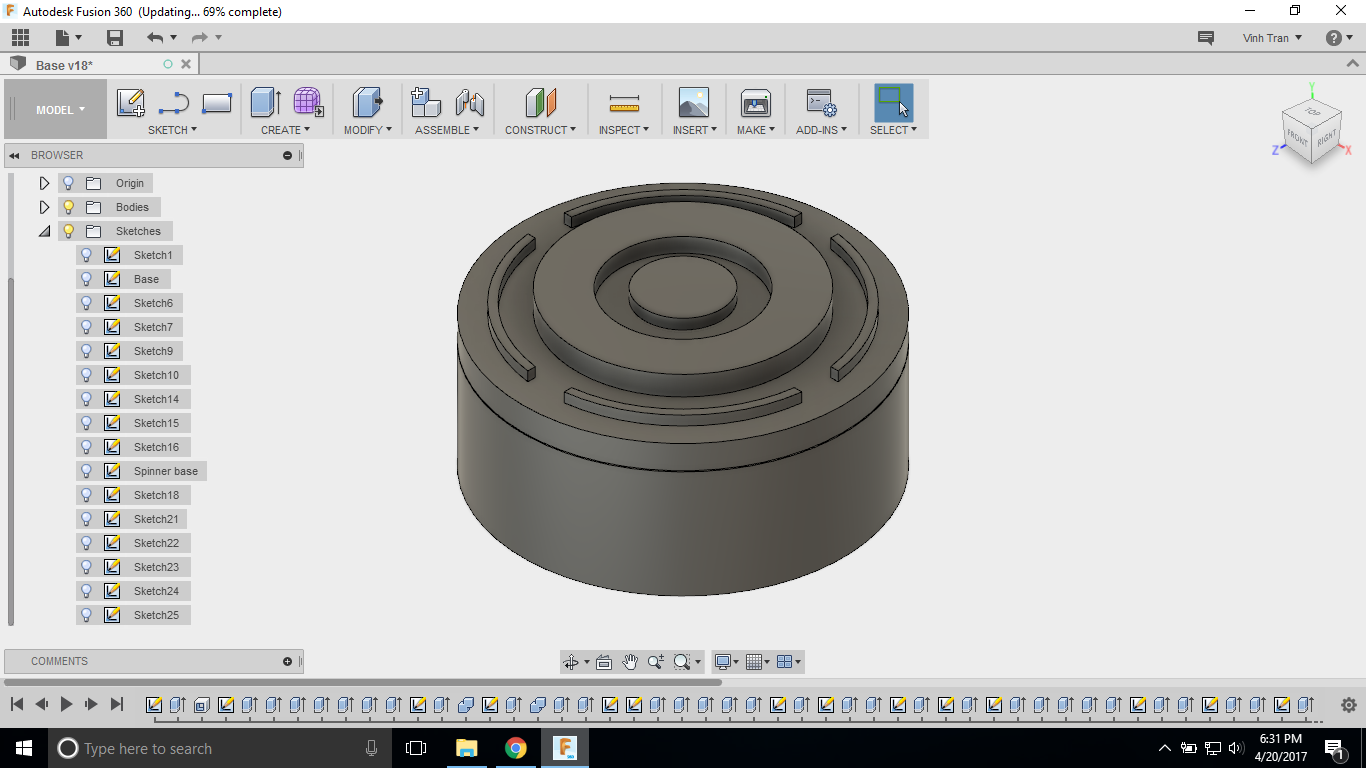This screenshot has width=1366, height=768.
Task: Click the first sketch timeline marker
Action: click(154, 705)
